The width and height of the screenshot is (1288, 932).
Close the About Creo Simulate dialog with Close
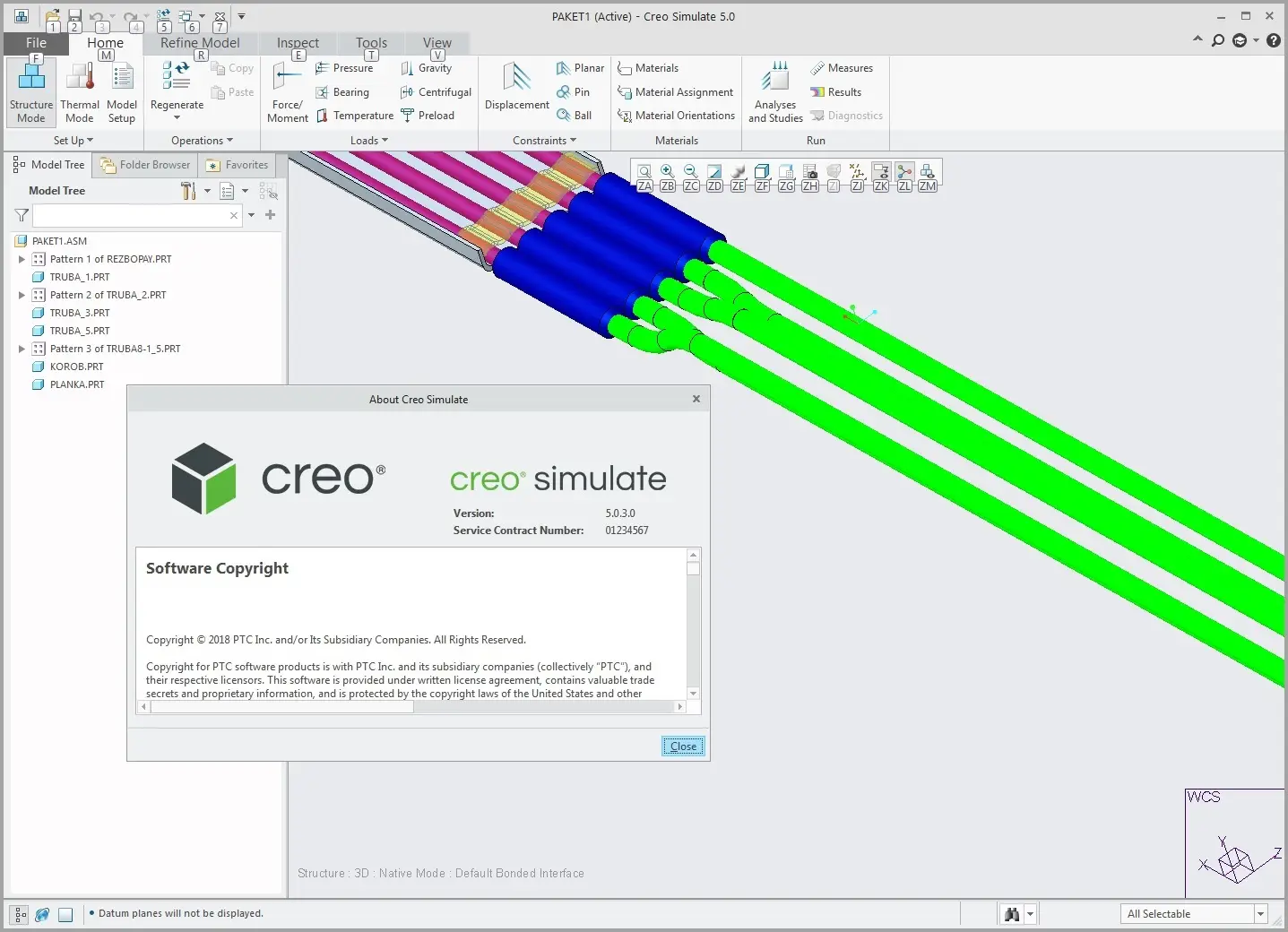[x=683, y=746]
